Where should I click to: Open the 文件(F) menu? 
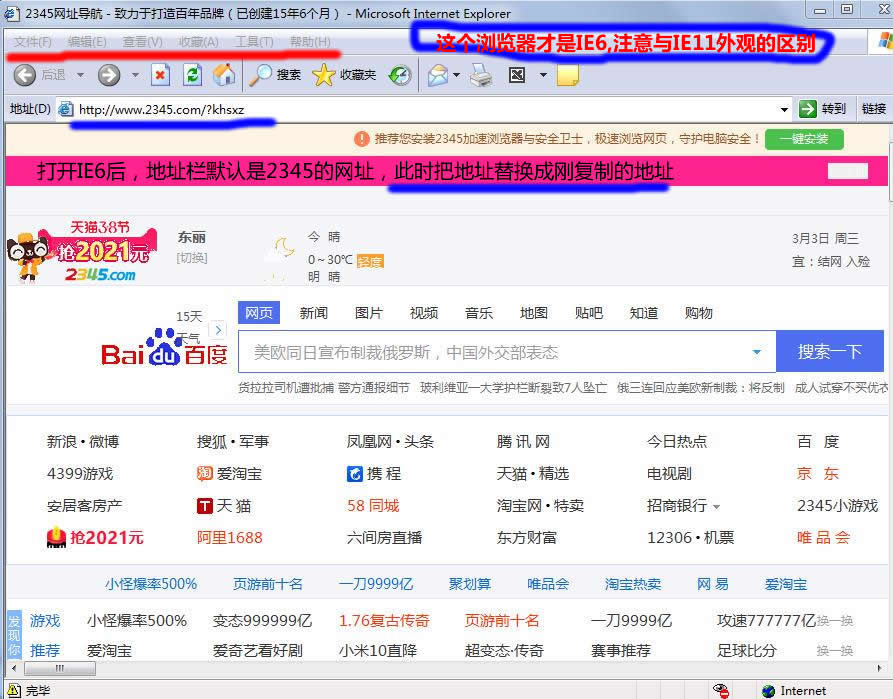tap(32, 42)
